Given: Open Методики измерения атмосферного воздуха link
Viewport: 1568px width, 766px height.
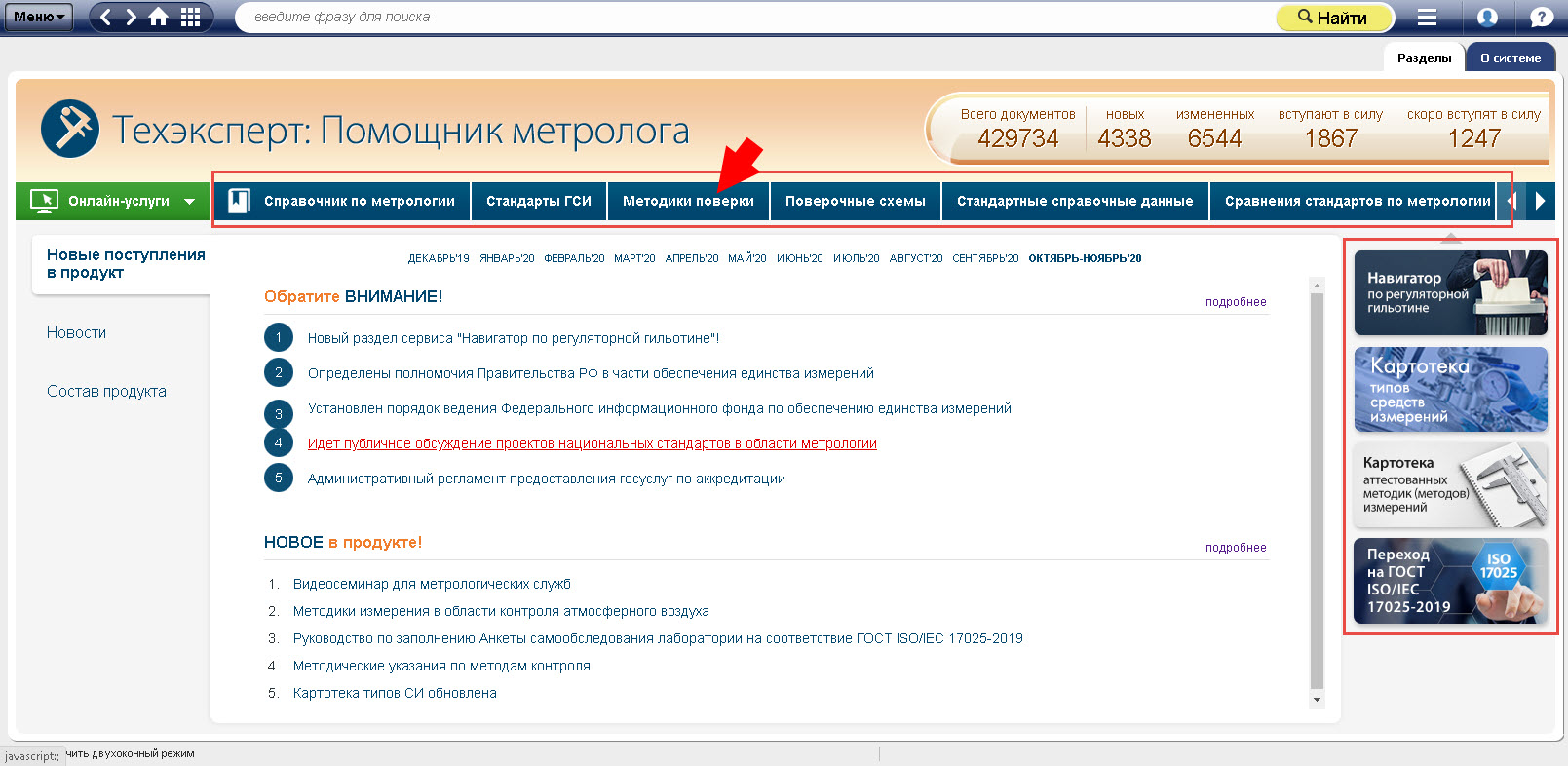Looking at the screenshot, I should [x=501, y=611].
